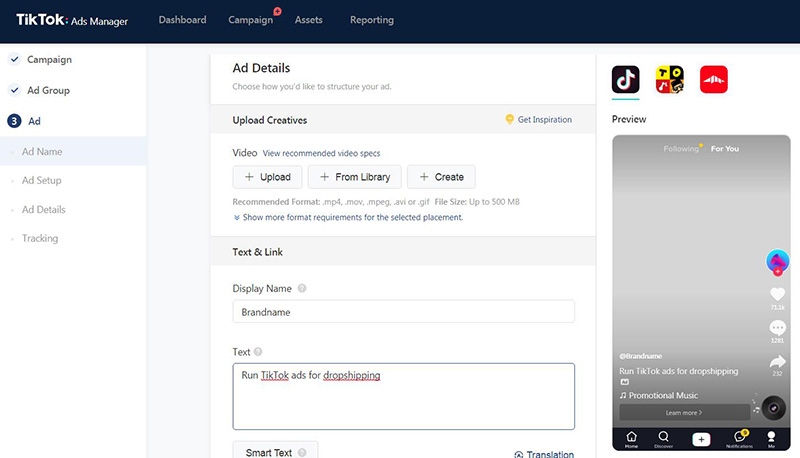Click the Translation link

tap(550, 454)
